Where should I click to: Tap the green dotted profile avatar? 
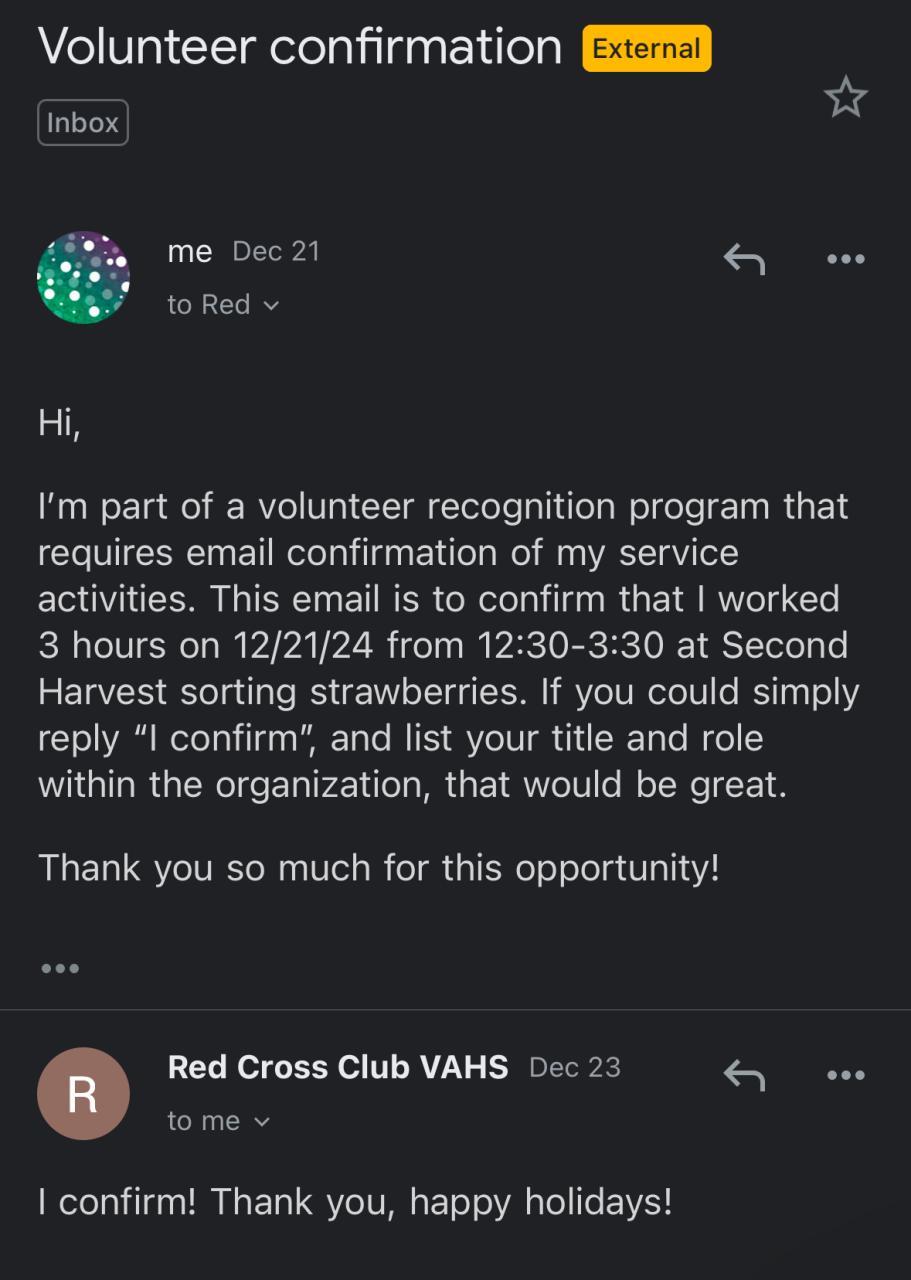point(83,277)
